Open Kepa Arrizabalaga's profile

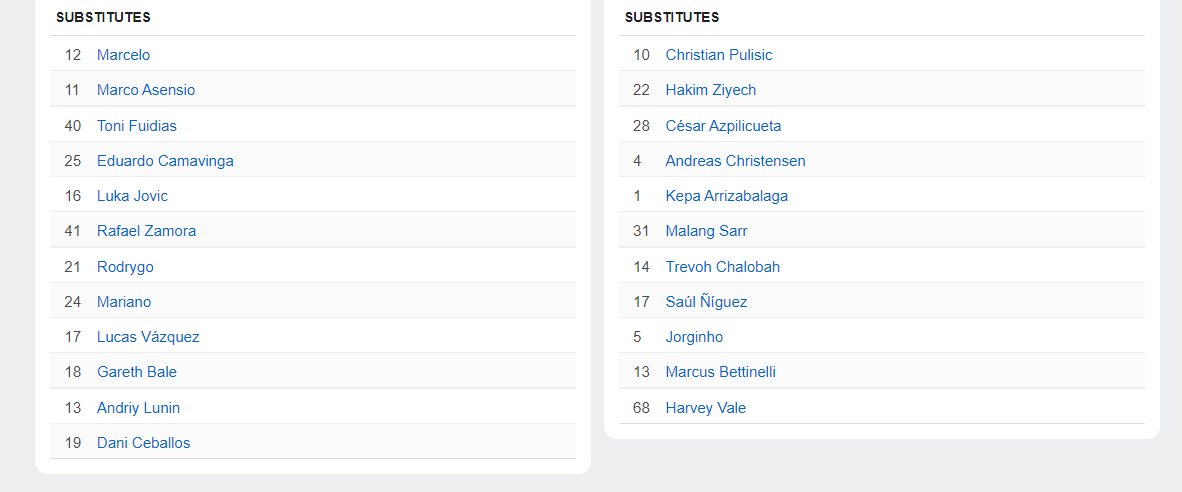726,196
